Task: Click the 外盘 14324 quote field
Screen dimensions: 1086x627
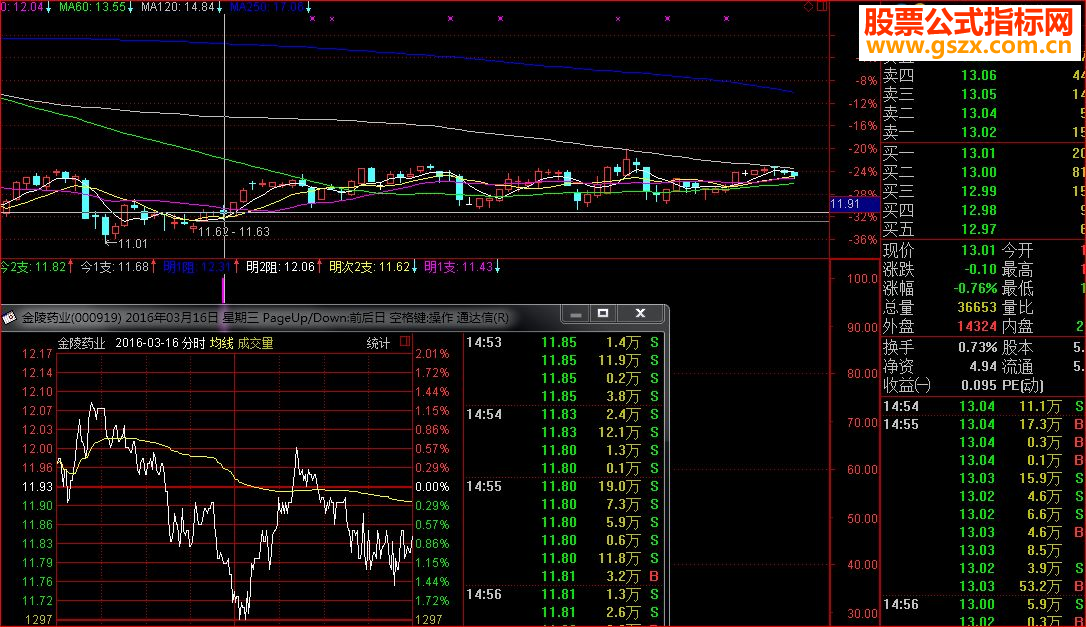Action: (x=940, y=326)
